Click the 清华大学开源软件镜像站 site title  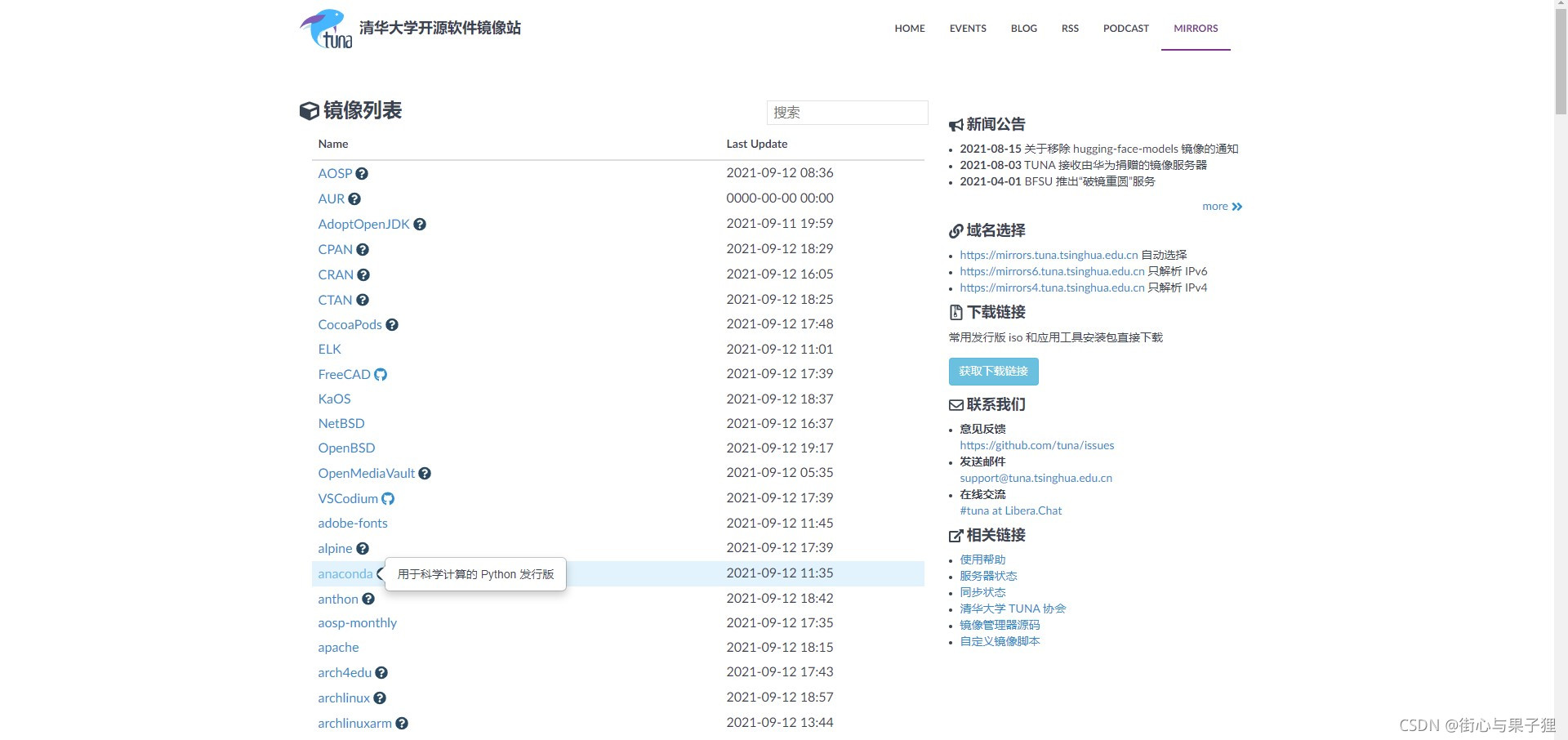440,29
